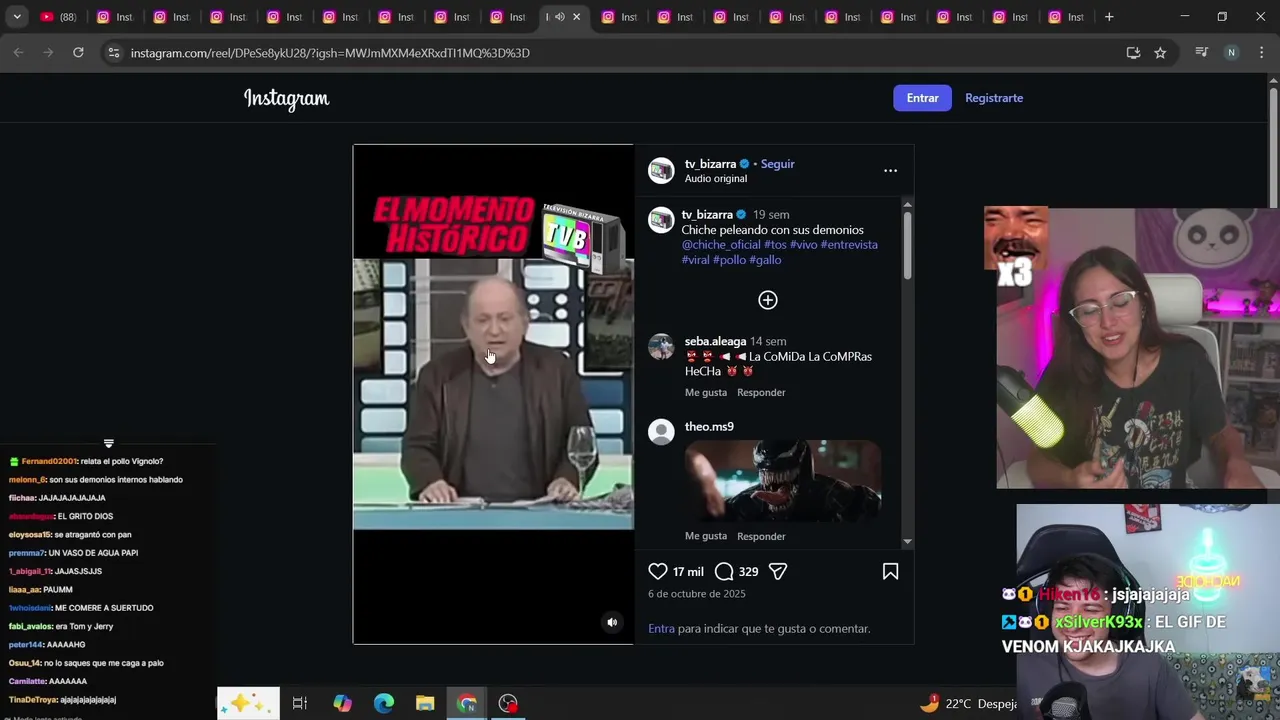Click the Entra link to comment
The height and width of the screenshot is (720, 1280).
661,629
